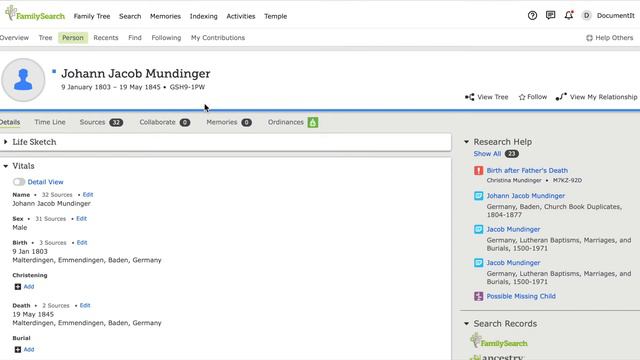
Task: Switch to the Collaborate tab
Action: click(x=164, y=122)
